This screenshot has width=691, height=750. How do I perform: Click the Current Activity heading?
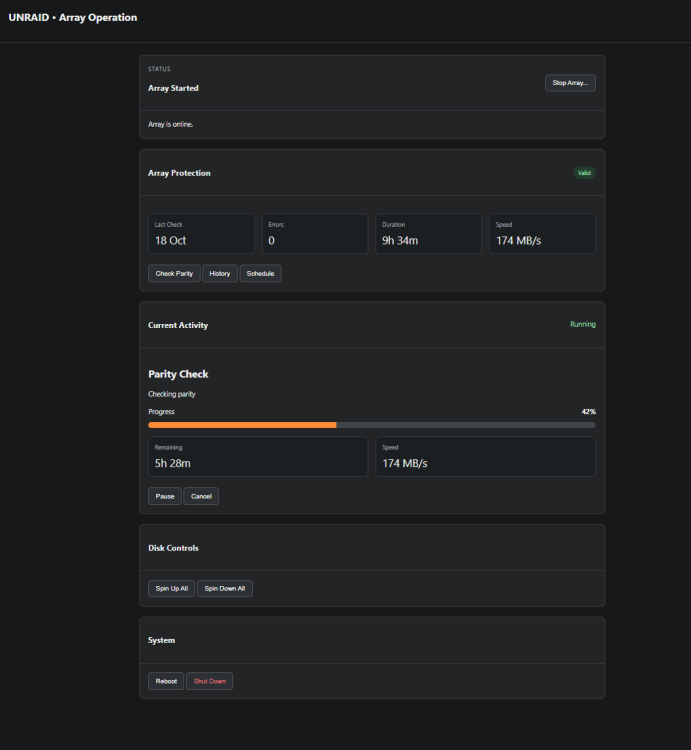click(178, 325)
